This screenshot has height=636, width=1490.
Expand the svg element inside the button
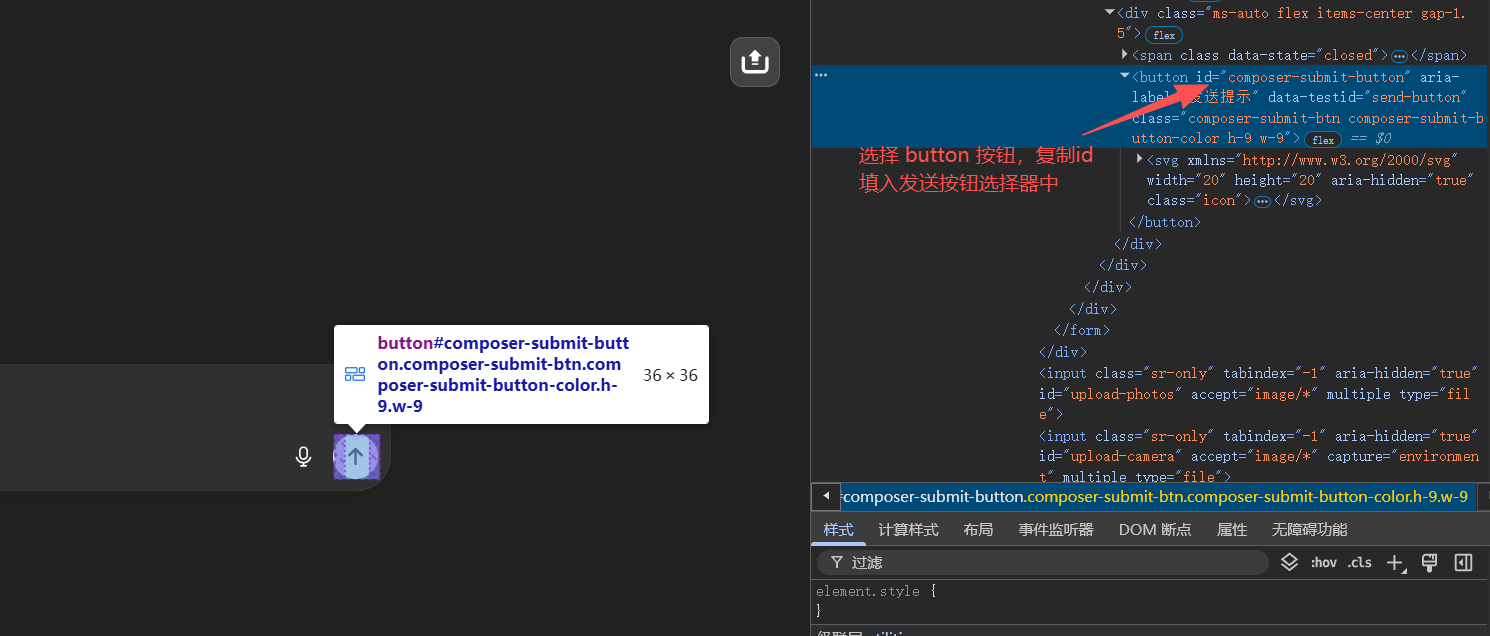[x=1139, y=158]
